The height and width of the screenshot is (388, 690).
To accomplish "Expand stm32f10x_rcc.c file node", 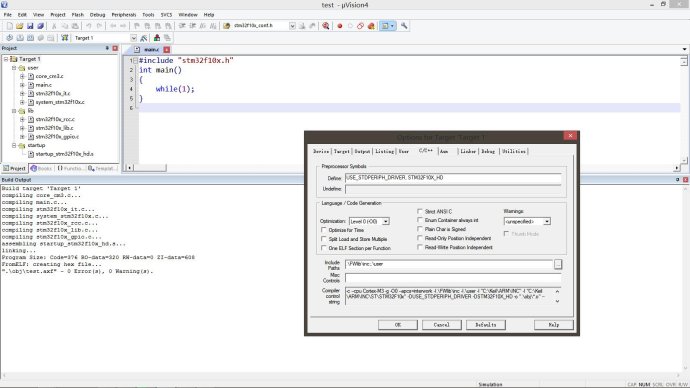I will pos(22,119).
